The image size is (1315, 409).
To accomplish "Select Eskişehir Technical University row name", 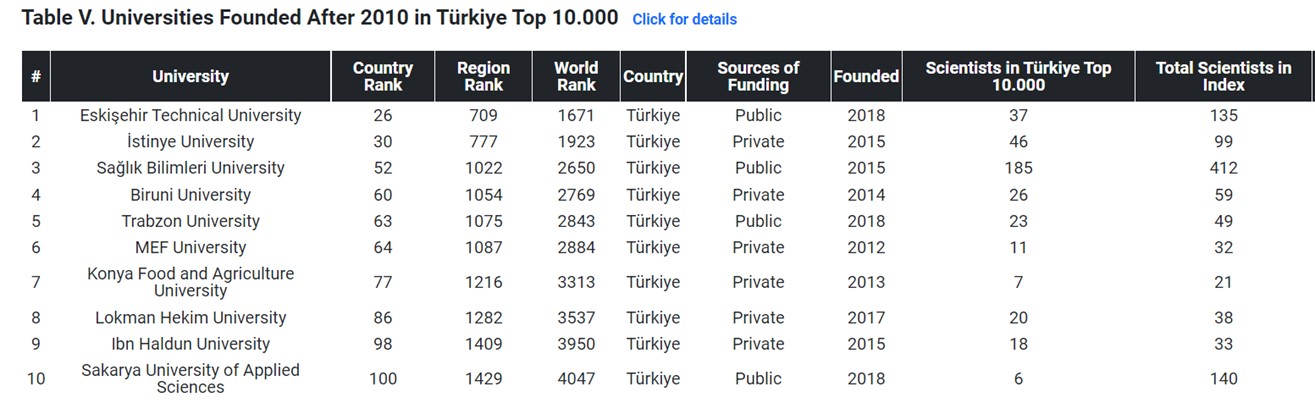I will pyautogui.click(x=190, y=115).
